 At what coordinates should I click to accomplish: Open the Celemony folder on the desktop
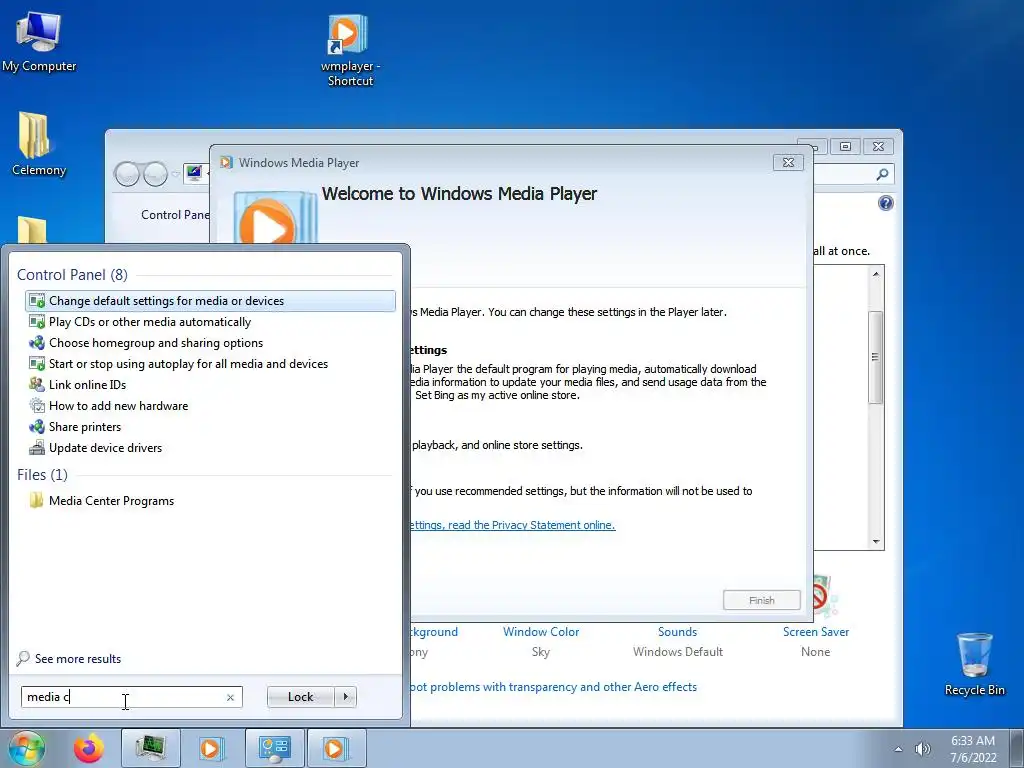39,144
